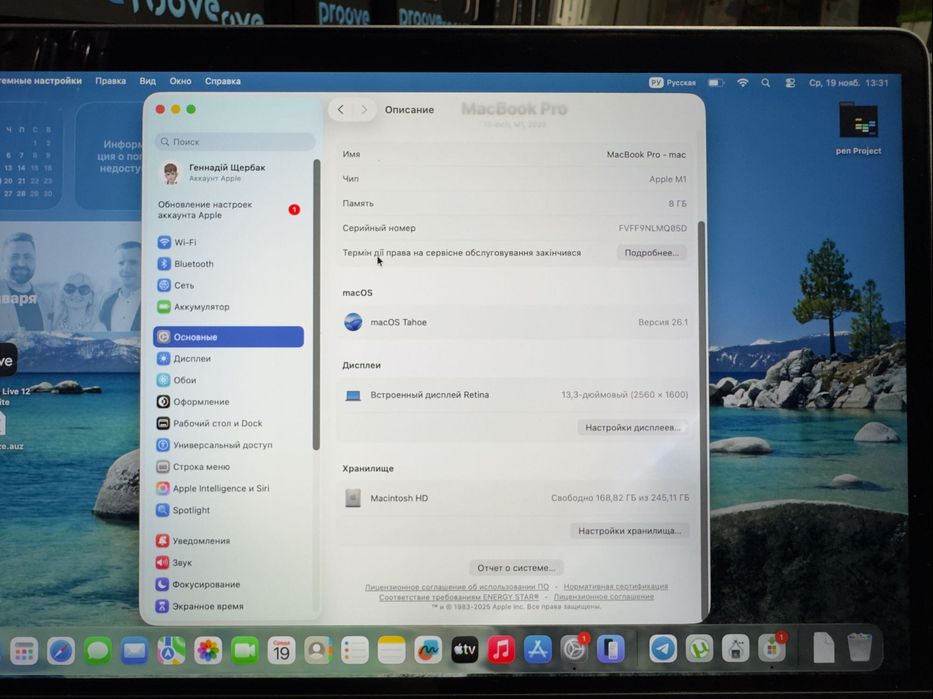Open Нормативная сертификация link
933x699 pixels.
[615, 587]
